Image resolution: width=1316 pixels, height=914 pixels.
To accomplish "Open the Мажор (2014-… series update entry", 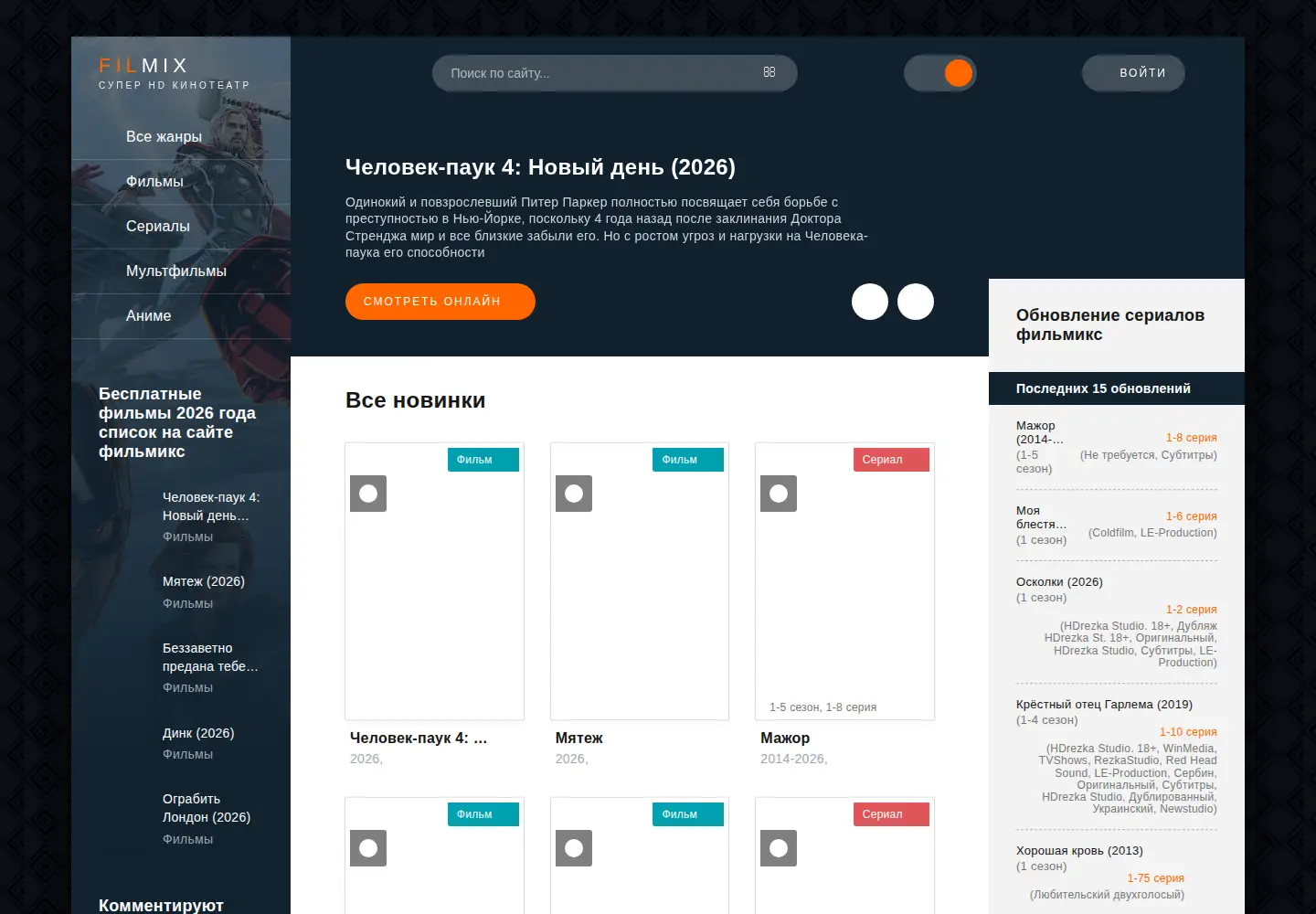I will pyautogui.click(x=1040, y=432).
